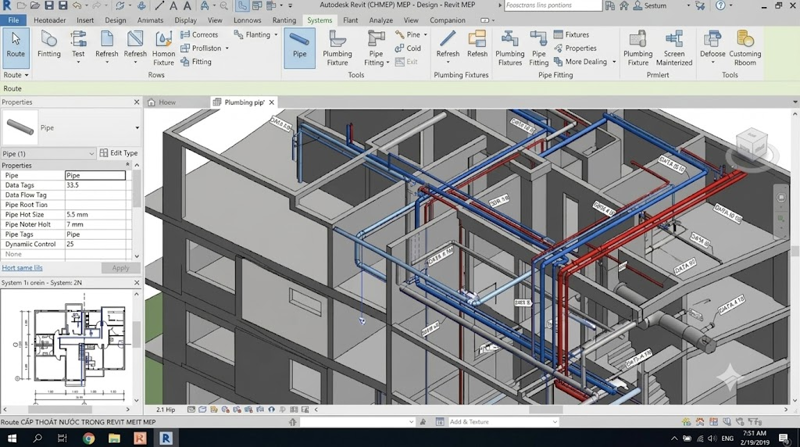The height and width of the screenshot is (447, 800).
Task: Open Fixtures in the Pipe Fitting panel
Action: coord(571,35)
